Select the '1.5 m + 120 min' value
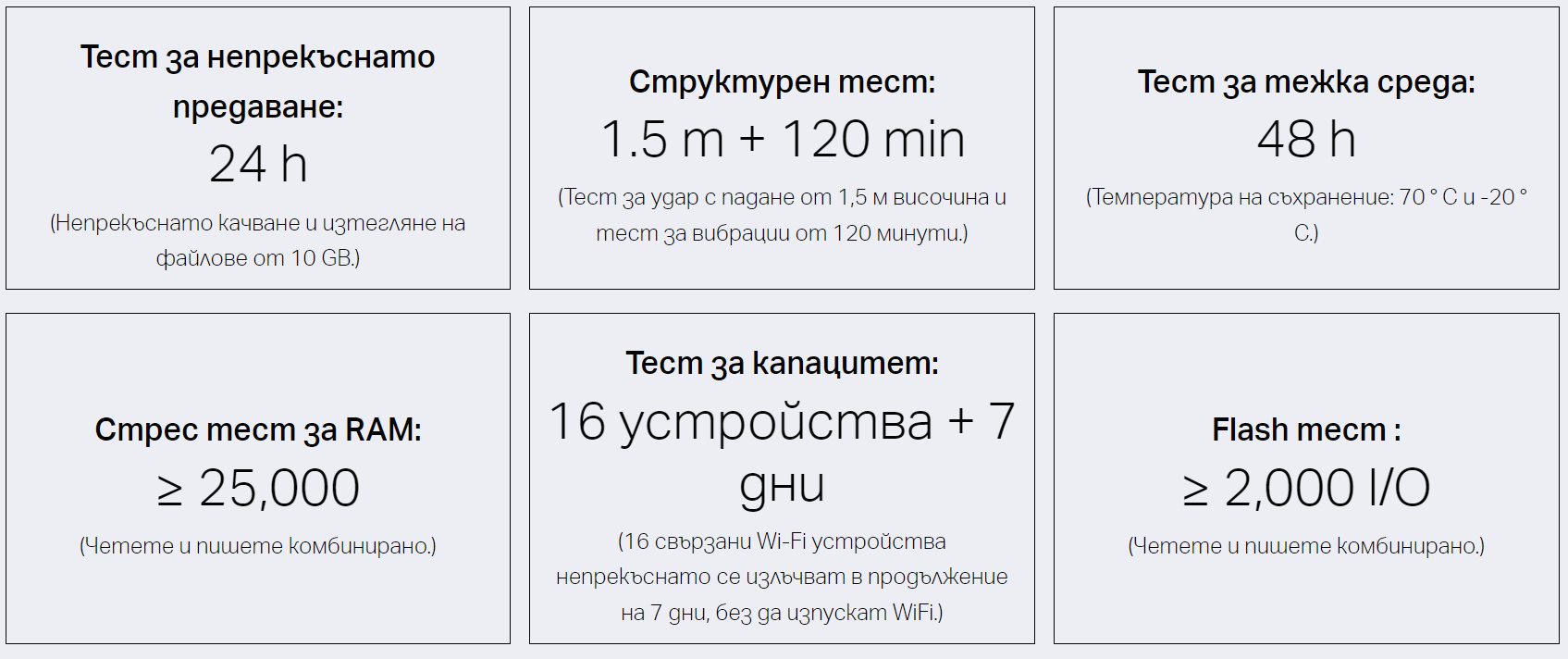The height and width of the screenshot is (659, 1568). (782, 140)
